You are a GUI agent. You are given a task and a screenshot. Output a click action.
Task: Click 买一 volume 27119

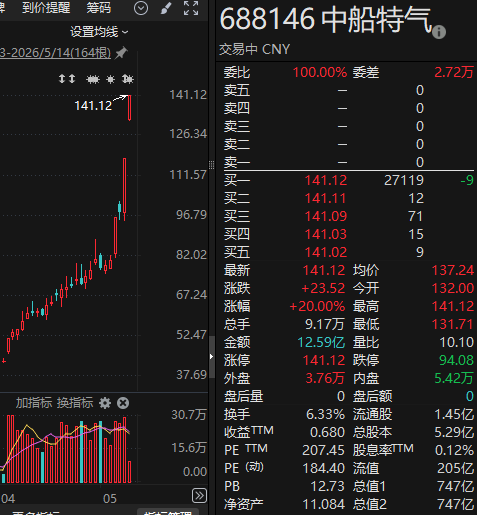404,180
